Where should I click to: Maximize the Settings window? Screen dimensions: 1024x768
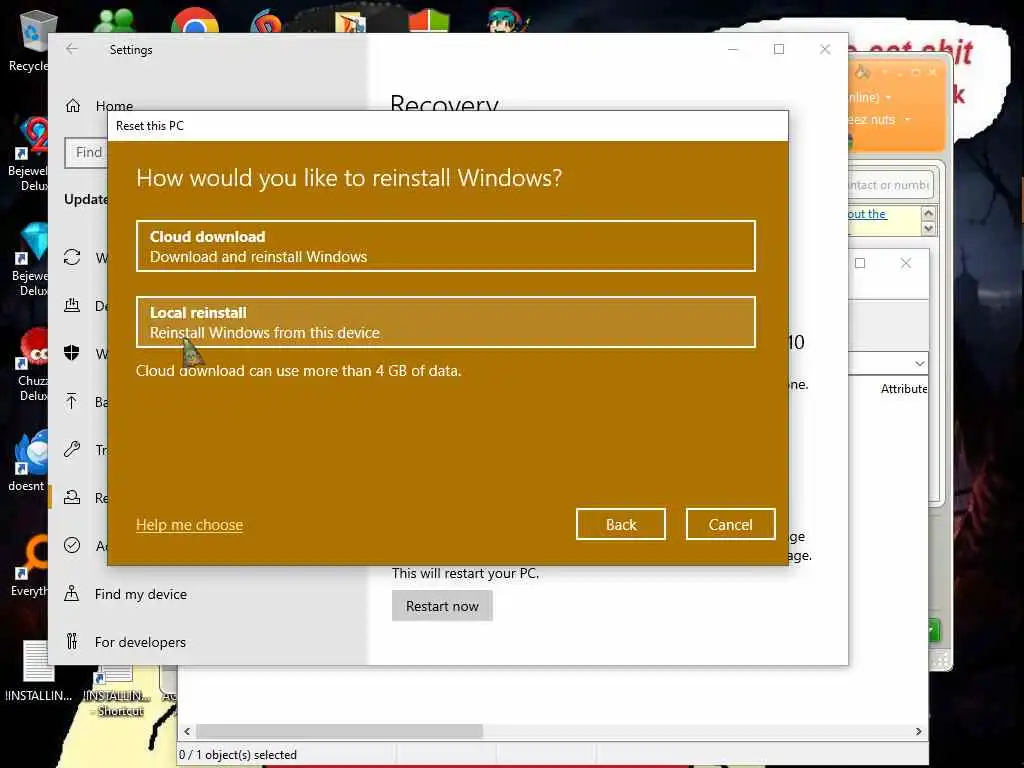click(778, 49)
